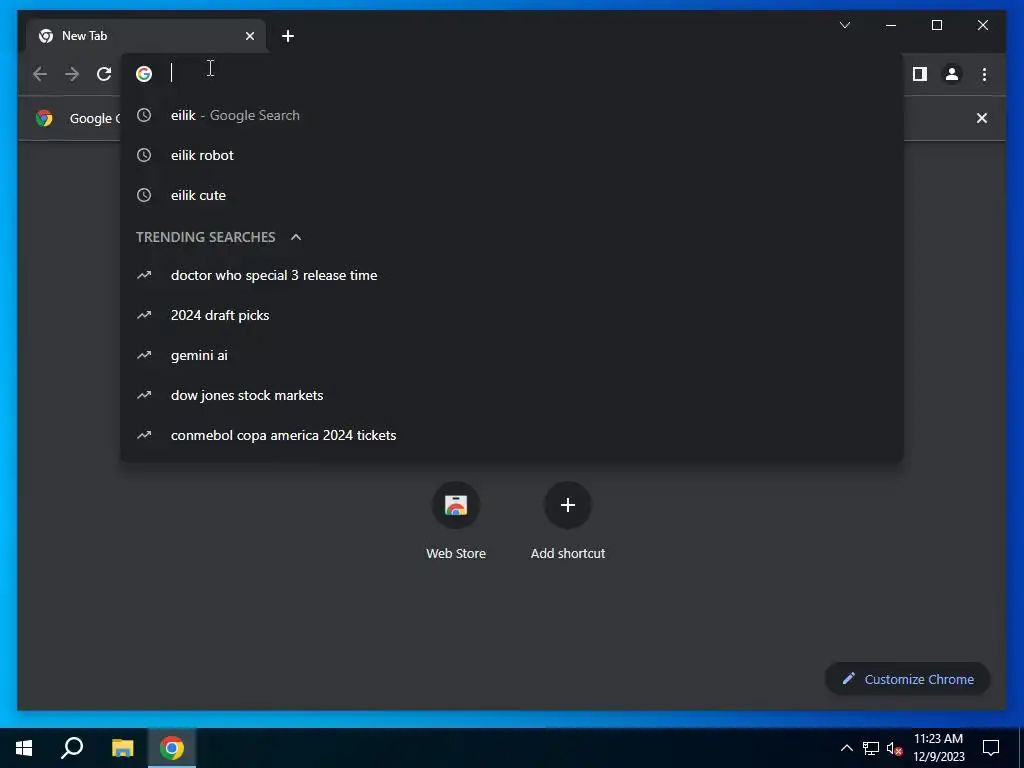Click the Google logo in the address bar
Viewport: 1024px width, 768px height.
pyautogui.click(x=144, y=74)
